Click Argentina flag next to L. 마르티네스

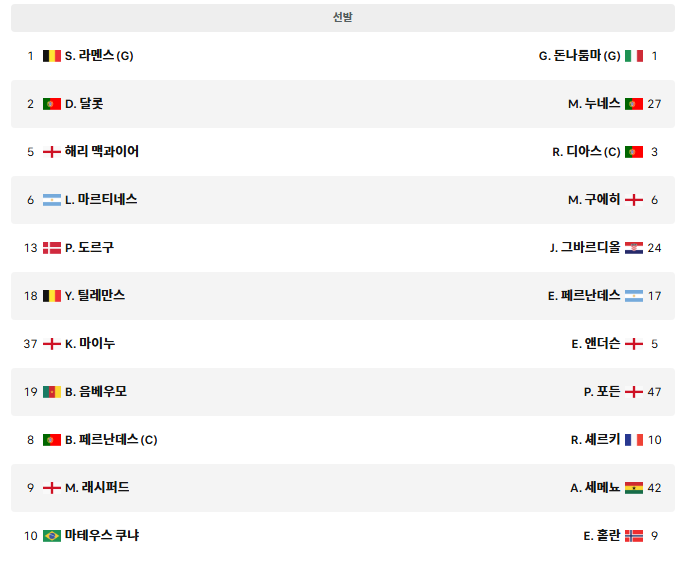tap(52, 200)
